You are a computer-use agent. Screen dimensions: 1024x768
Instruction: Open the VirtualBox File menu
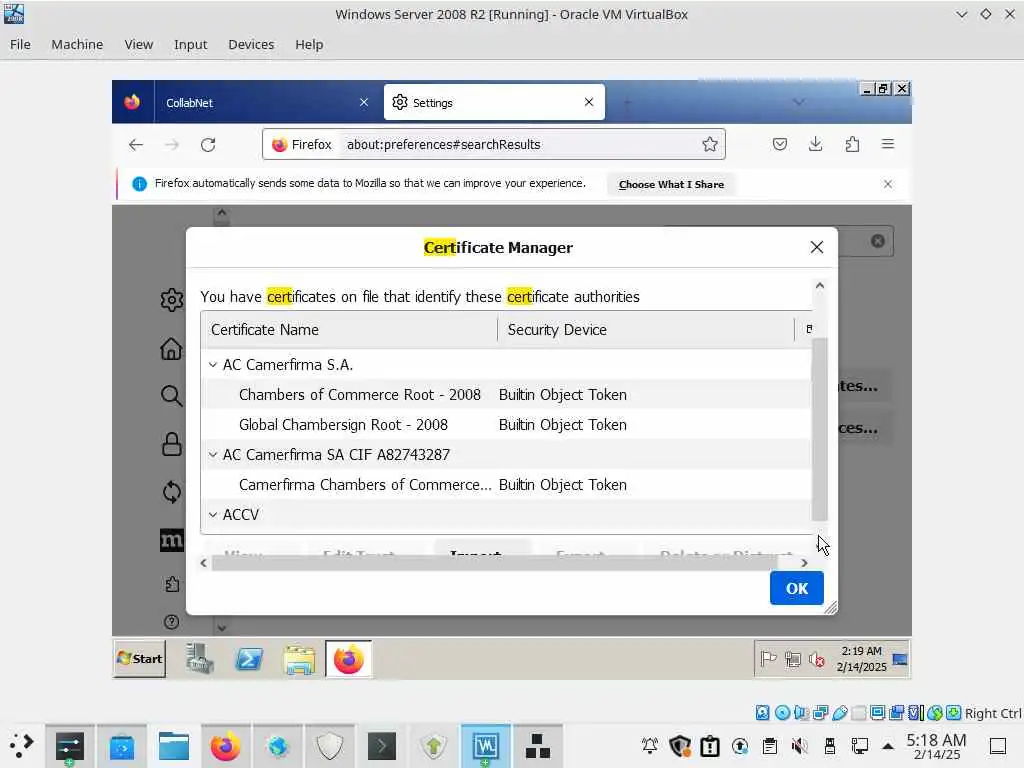click(20, 44)
